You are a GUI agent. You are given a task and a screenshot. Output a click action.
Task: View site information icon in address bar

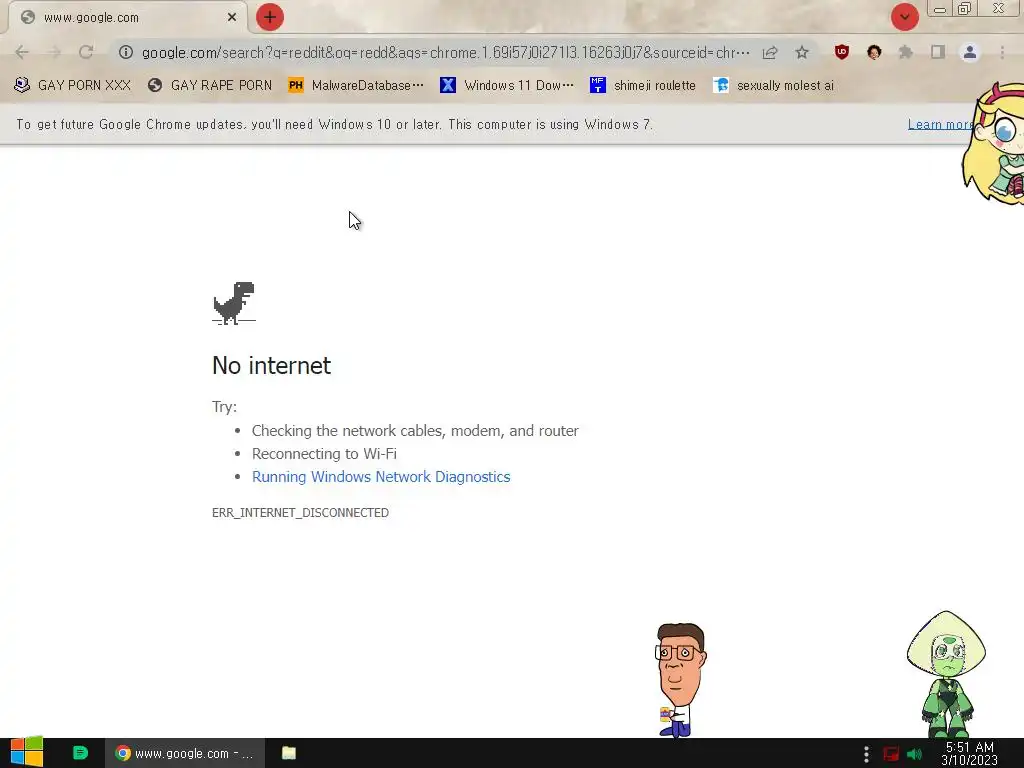tap(126, 52)
